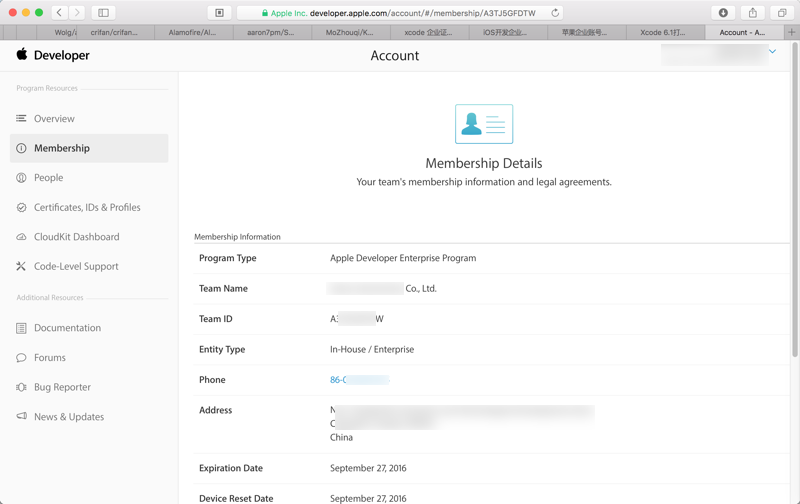The image size is (800, 504).
Task: Add a new tab with the plus button
Action: 791,32
